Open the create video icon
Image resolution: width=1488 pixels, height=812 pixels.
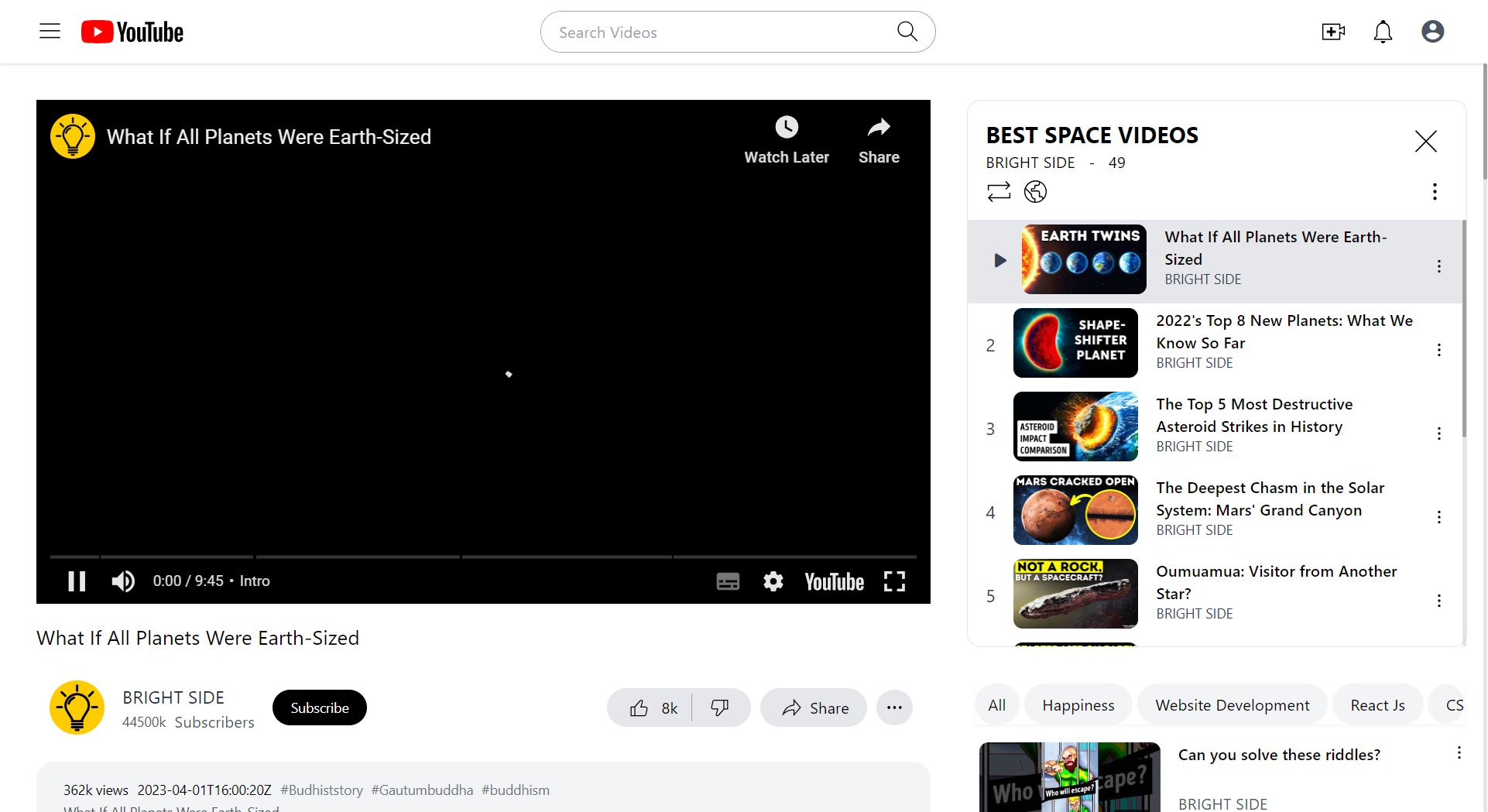pos(1332,32)
